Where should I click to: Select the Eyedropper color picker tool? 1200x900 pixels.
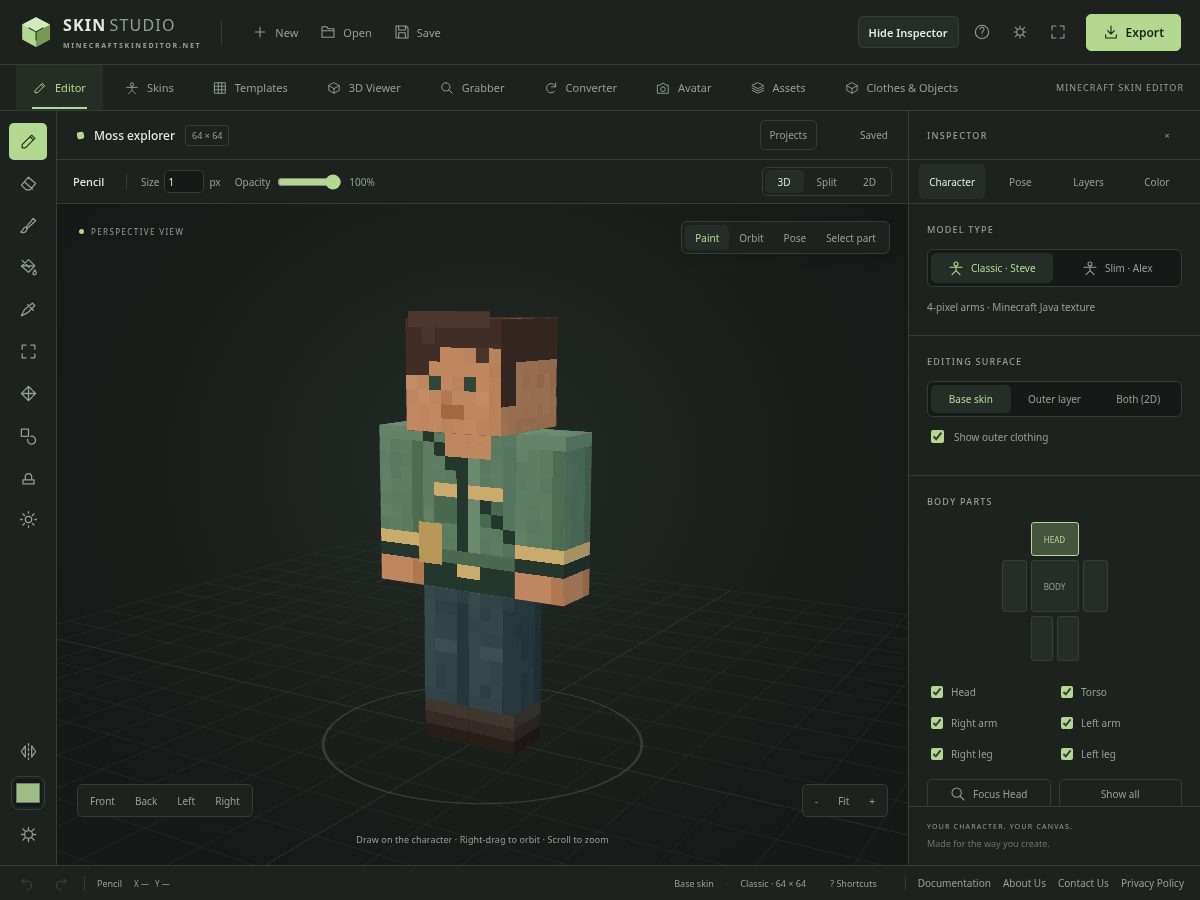click(28, 309)
